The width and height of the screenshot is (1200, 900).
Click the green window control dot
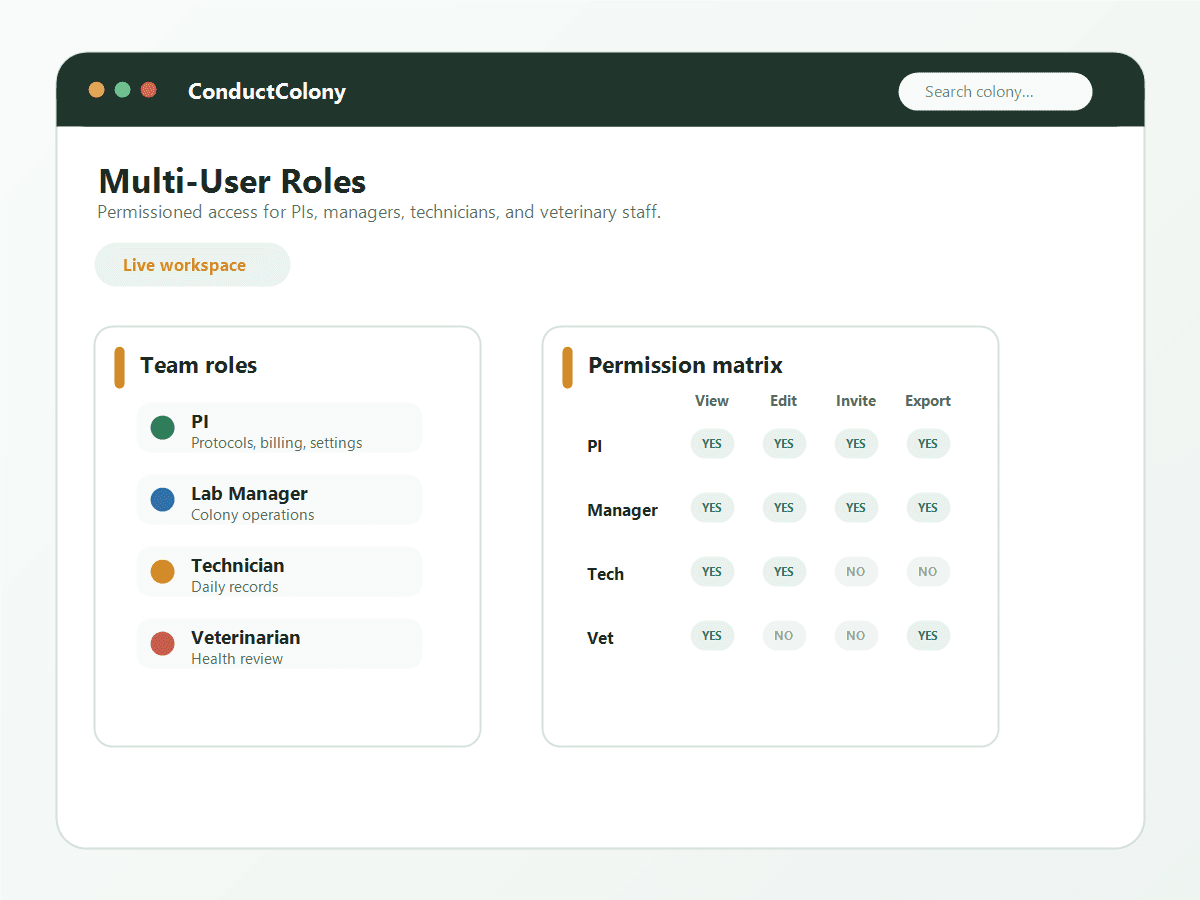[x=123, y=90]
